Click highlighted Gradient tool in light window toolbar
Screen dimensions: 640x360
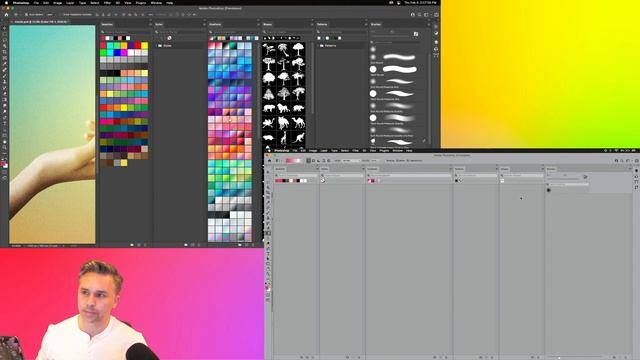[268, 233]
